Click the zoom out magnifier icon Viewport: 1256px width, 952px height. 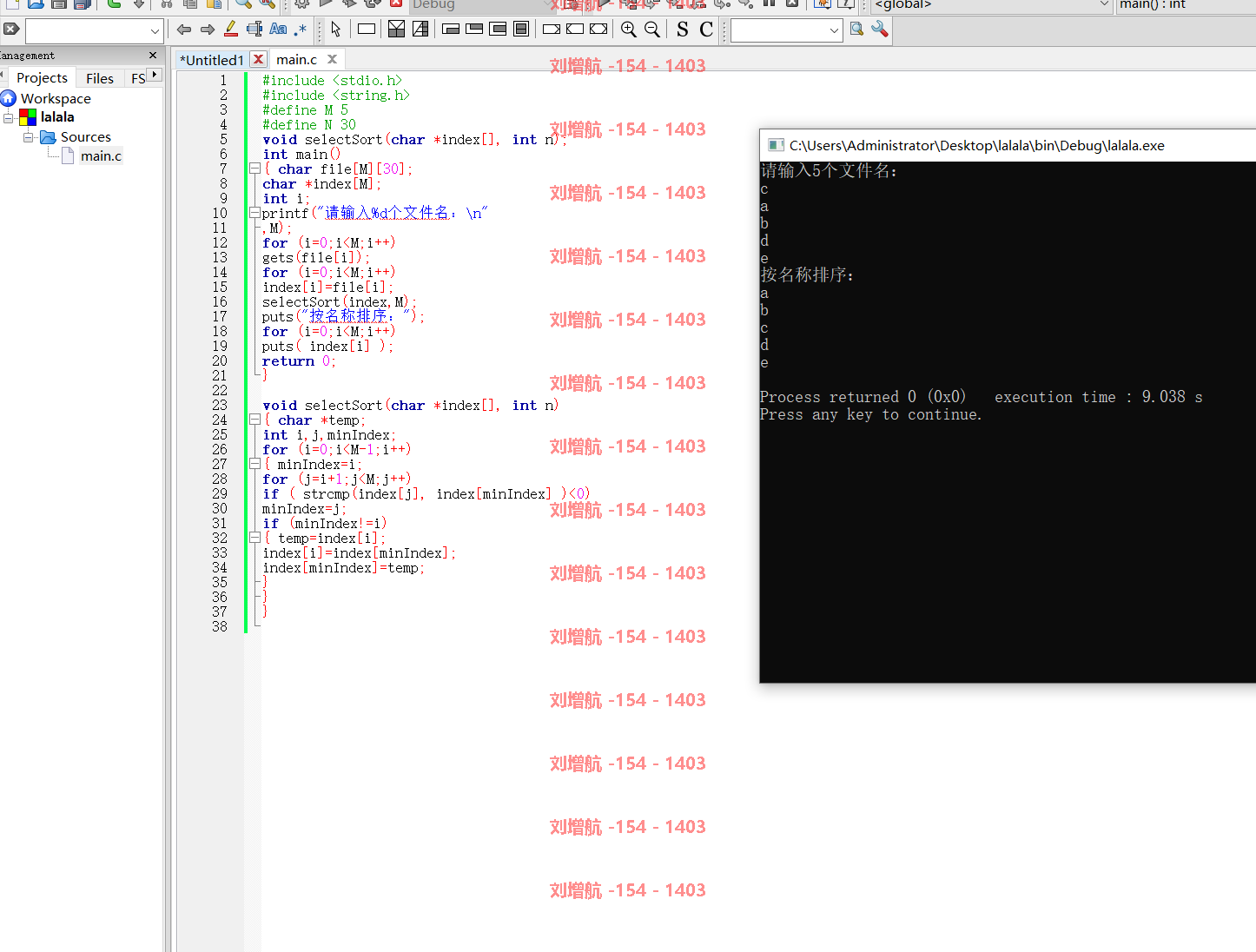click(652, 30)
